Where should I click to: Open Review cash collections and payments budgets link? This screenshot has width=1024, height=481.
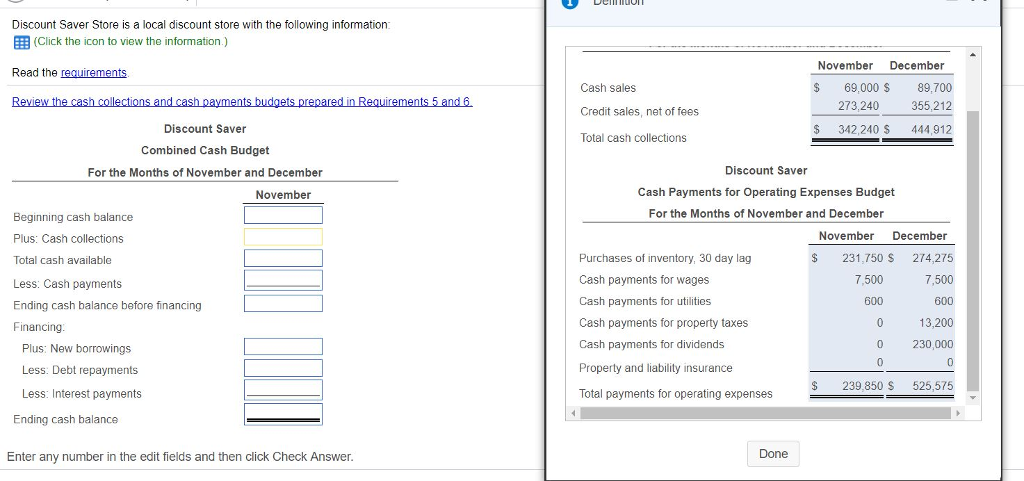(242, 102)
